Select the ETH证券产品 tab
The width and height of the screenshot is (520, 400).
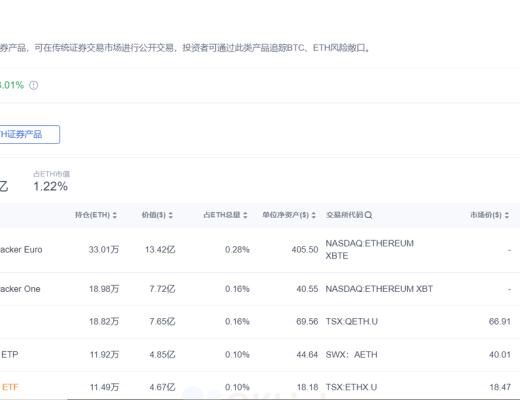tap(29, 134)
